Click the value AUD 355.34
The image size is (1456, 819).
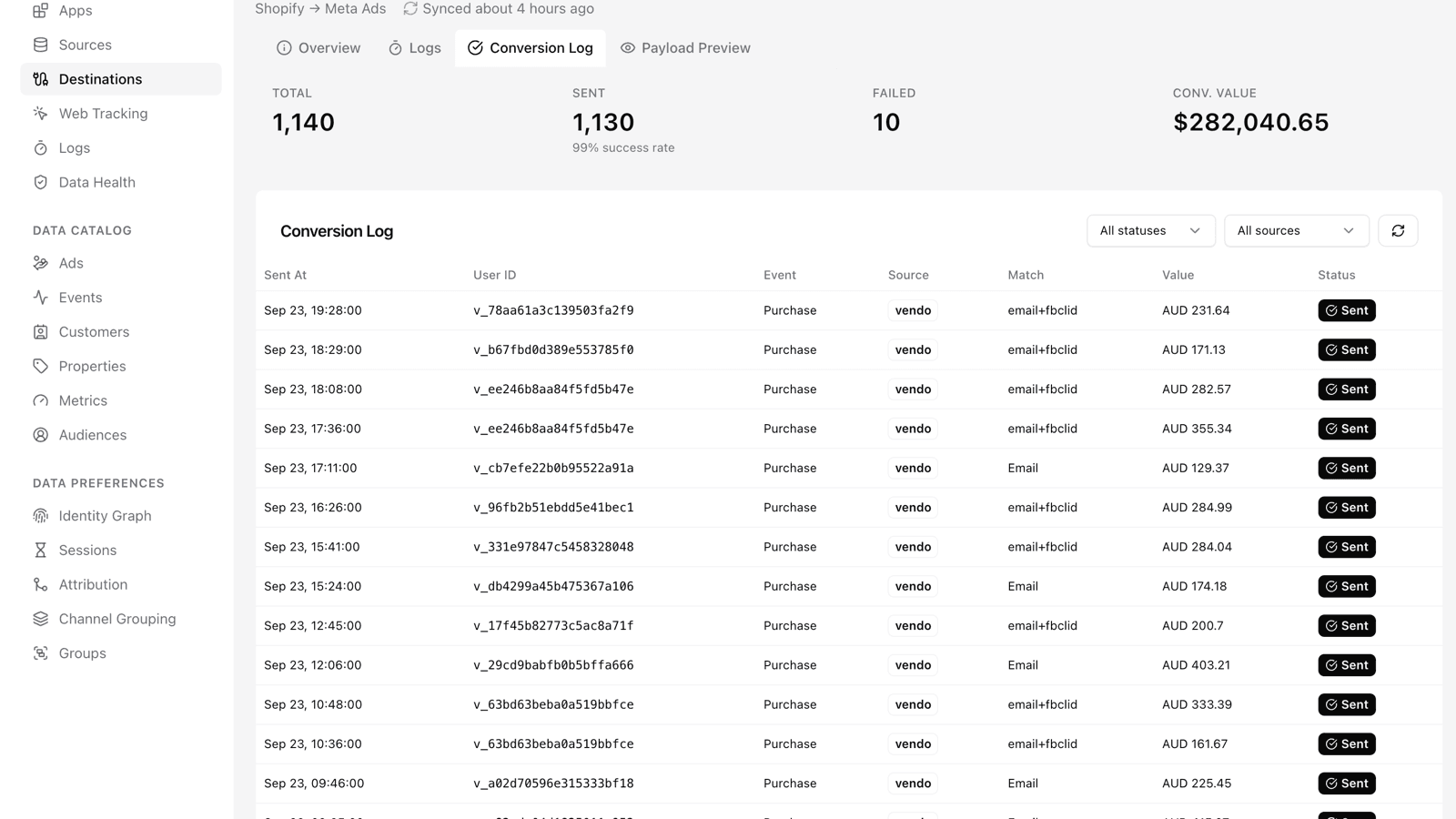1197,429
